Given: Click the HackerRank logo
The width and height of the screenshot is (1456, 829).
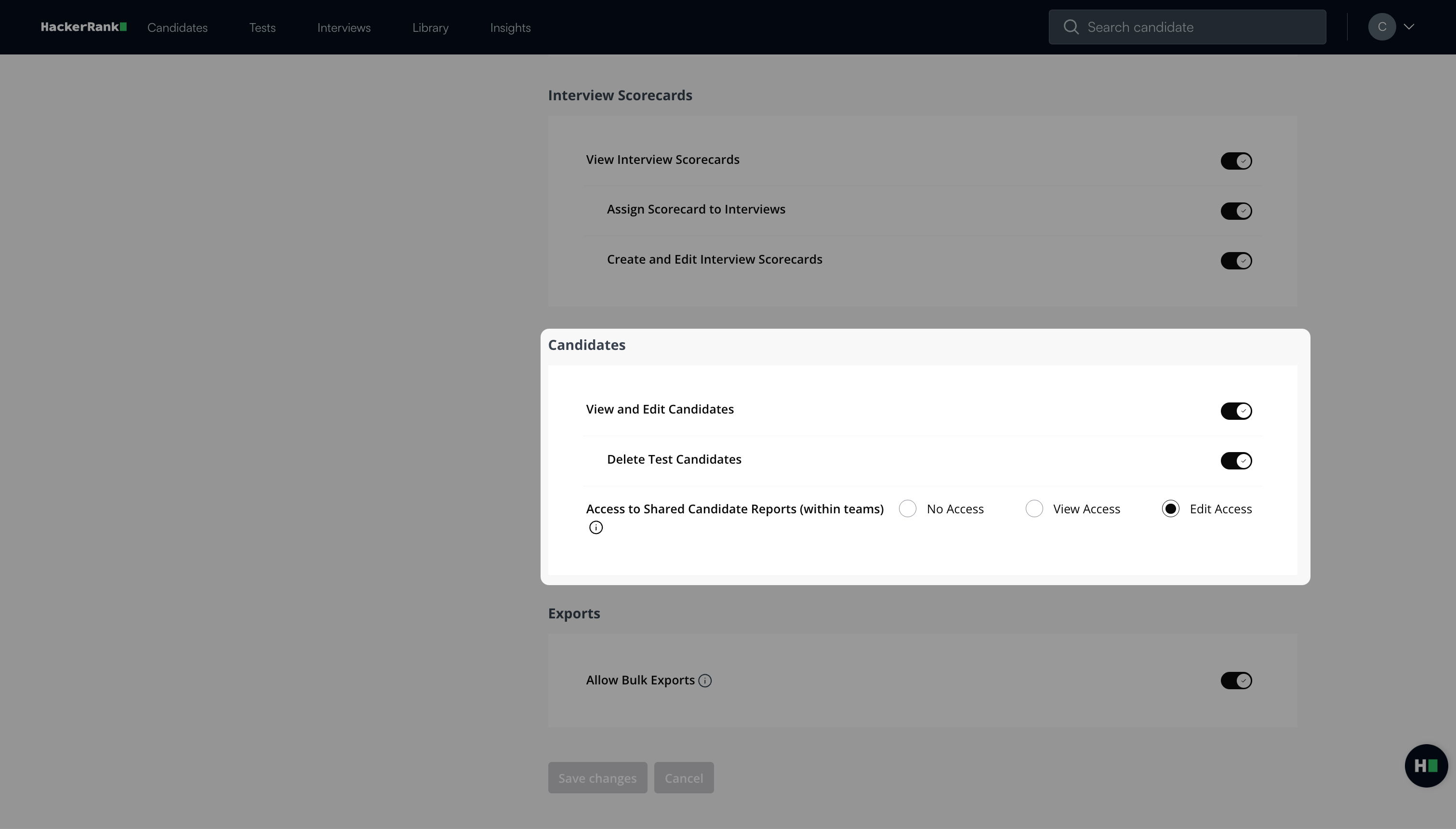Looking at the screenshot, I should click(x=84, y=27).
